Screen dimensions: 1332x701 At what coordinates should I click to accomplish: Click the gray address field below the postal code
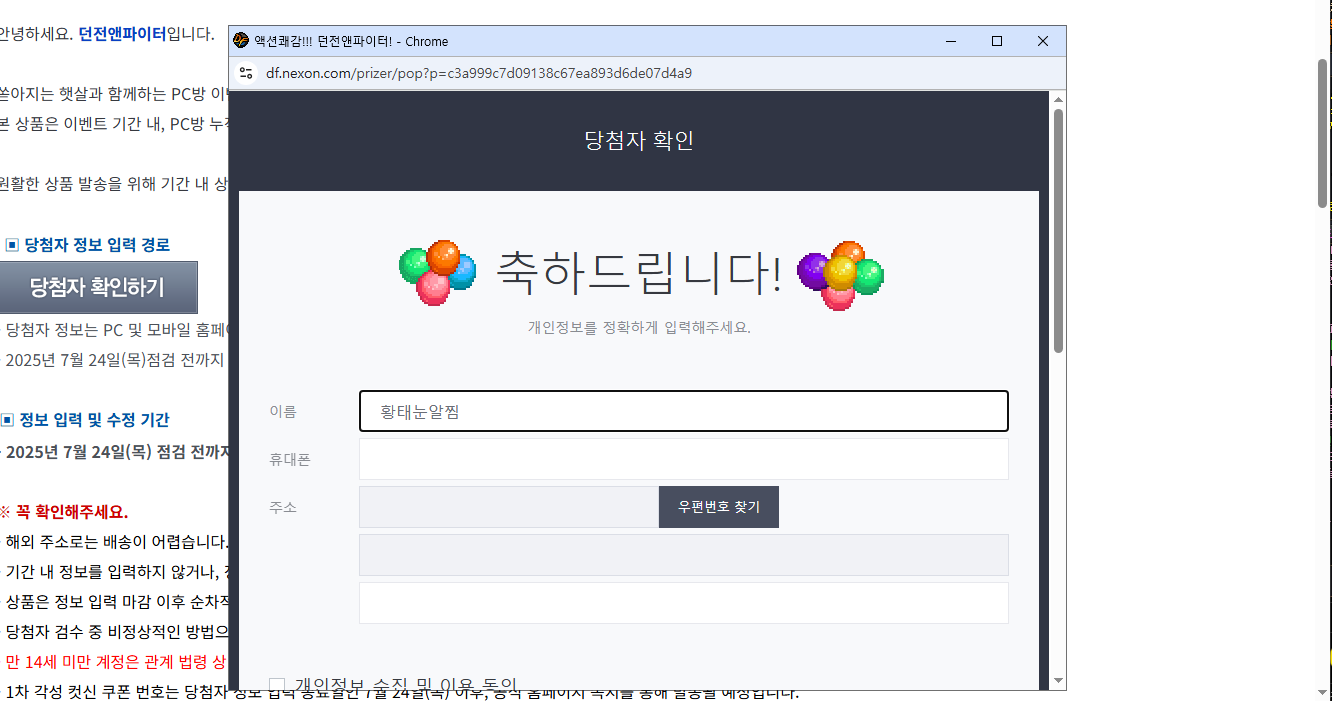coord(684,555)
